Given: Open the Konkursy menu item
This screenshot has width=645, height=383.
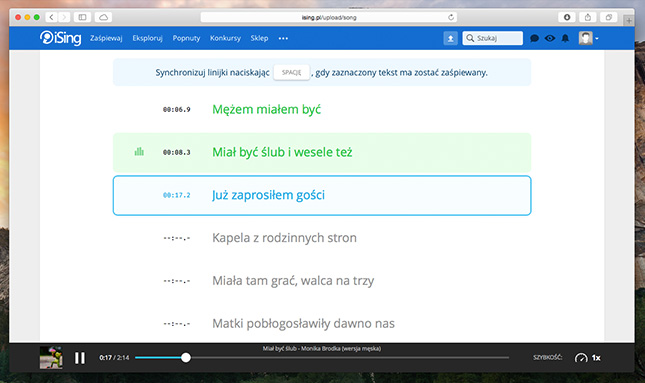Looking at the screenshot, I should click(x=225, y=38).
